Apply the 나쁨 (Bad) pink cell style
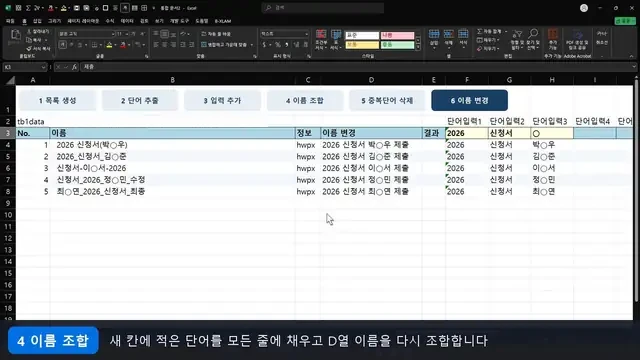This screenshot has height=360, width=640. (x=397, y=36)
